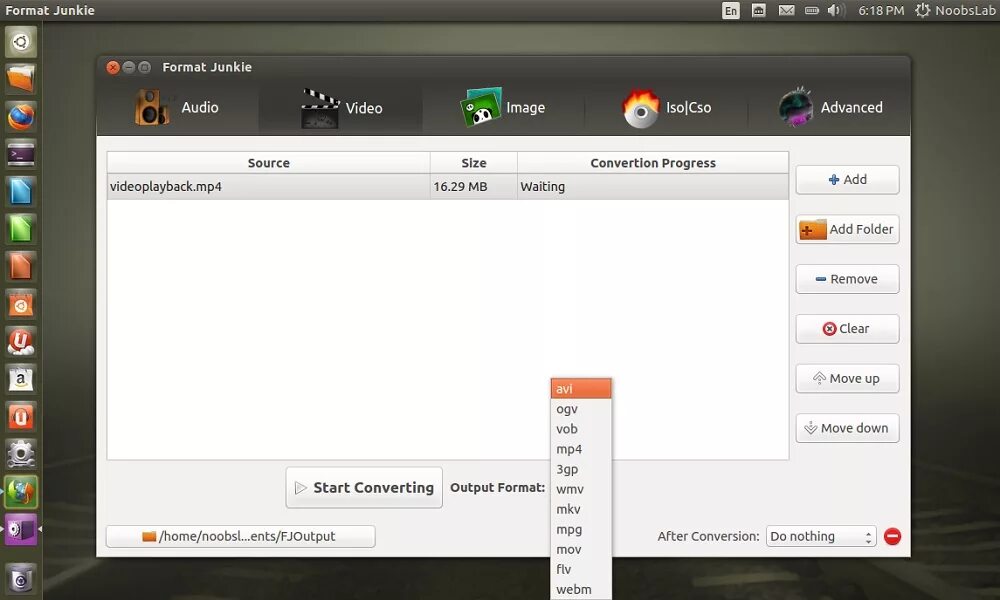Move the selected file down
This screenshot has height=600, width=1000.
(847, 428)
